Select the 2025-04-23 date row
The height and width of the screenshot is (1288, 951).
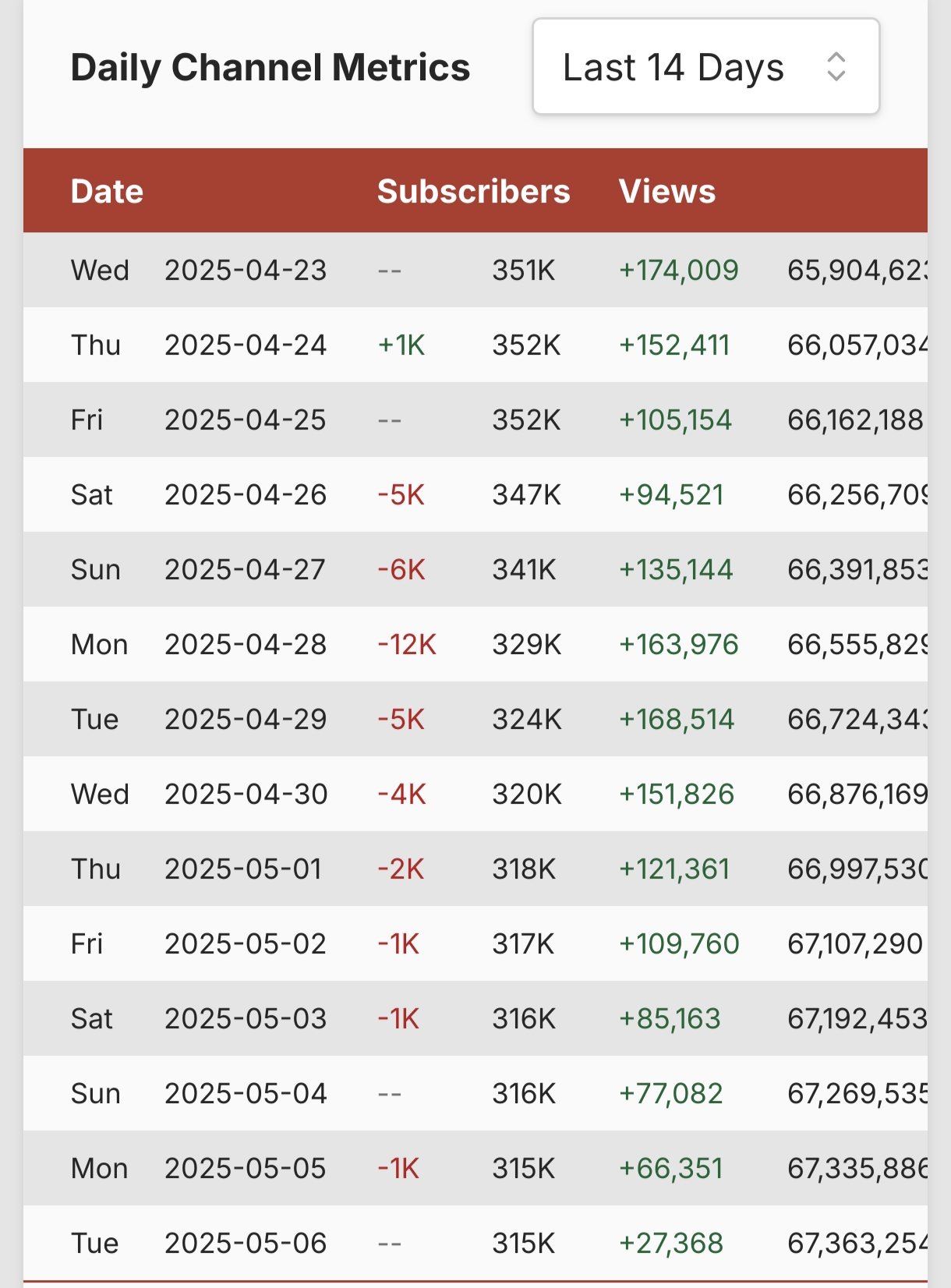pyautogui.click(x=475, y=271)
